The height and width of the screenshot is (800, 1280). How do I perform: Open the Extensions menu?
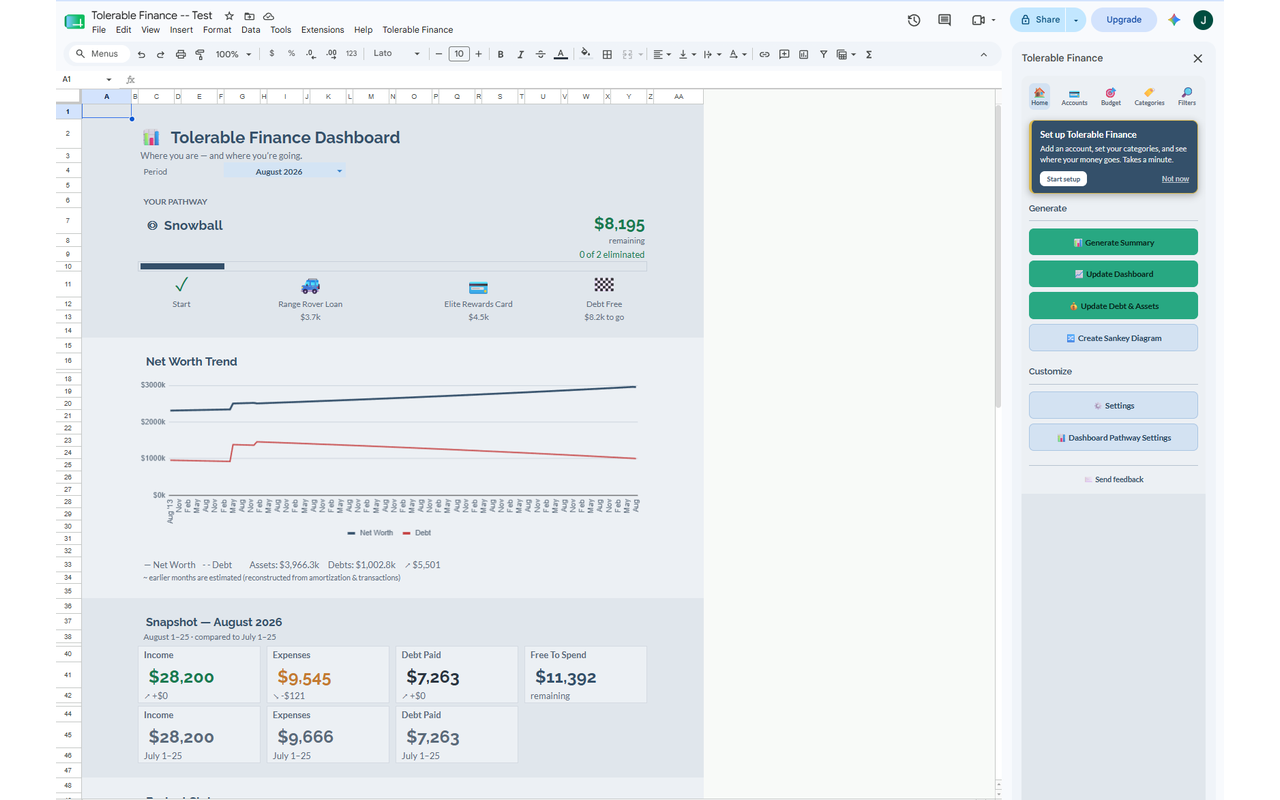click(x=322, y=30)
